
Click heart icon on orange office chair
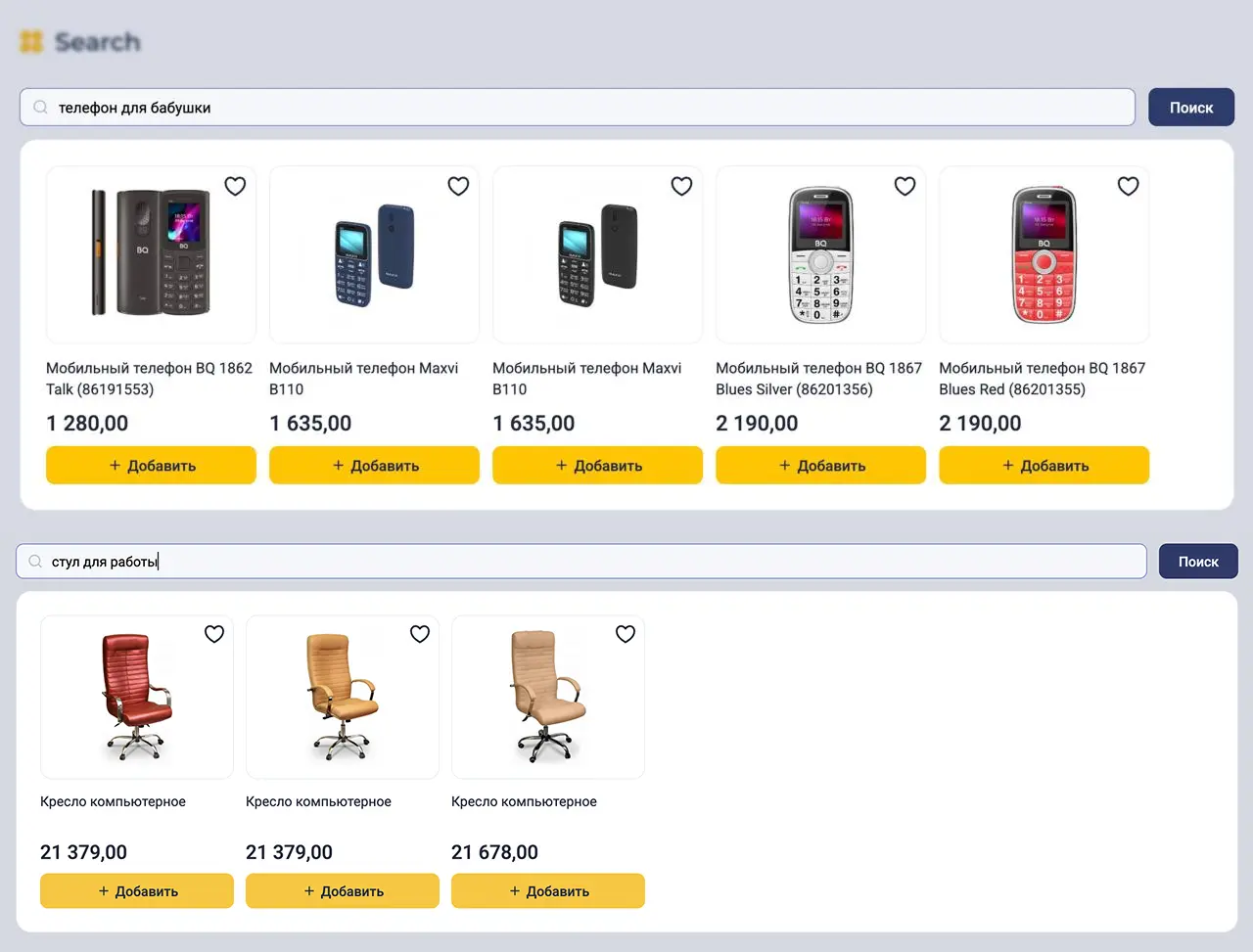tap(420, 634)
